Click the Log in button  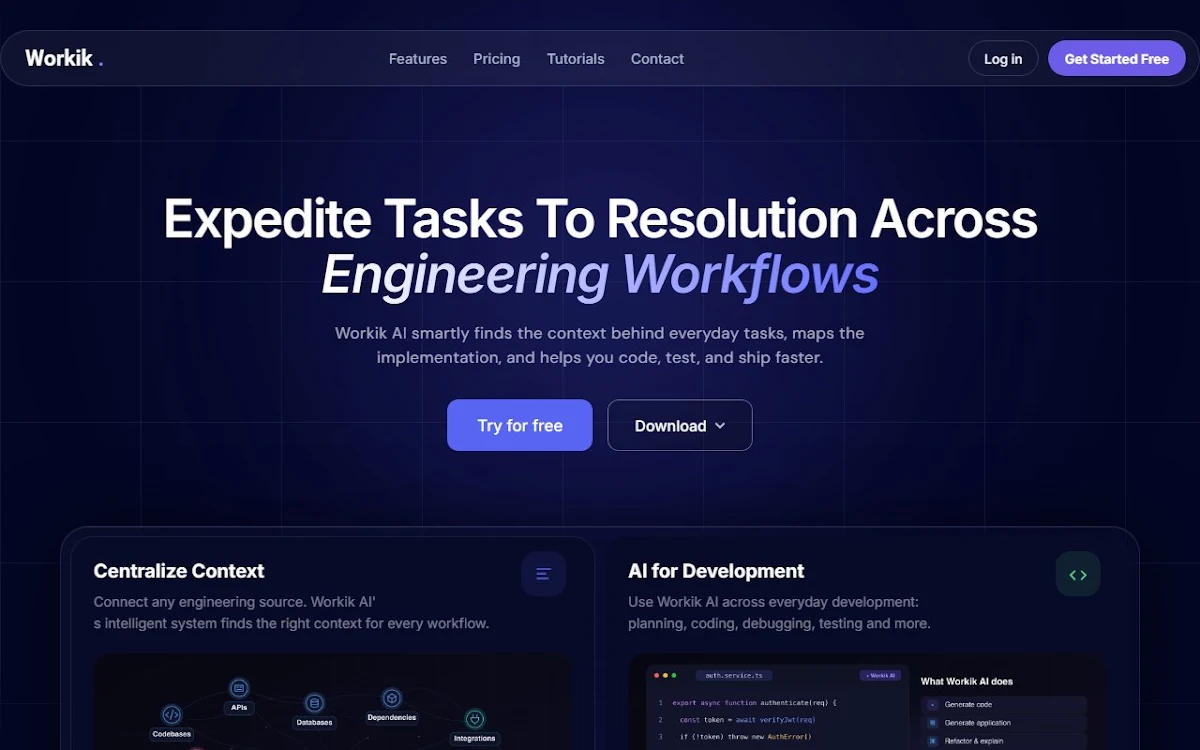point(1003,58)
